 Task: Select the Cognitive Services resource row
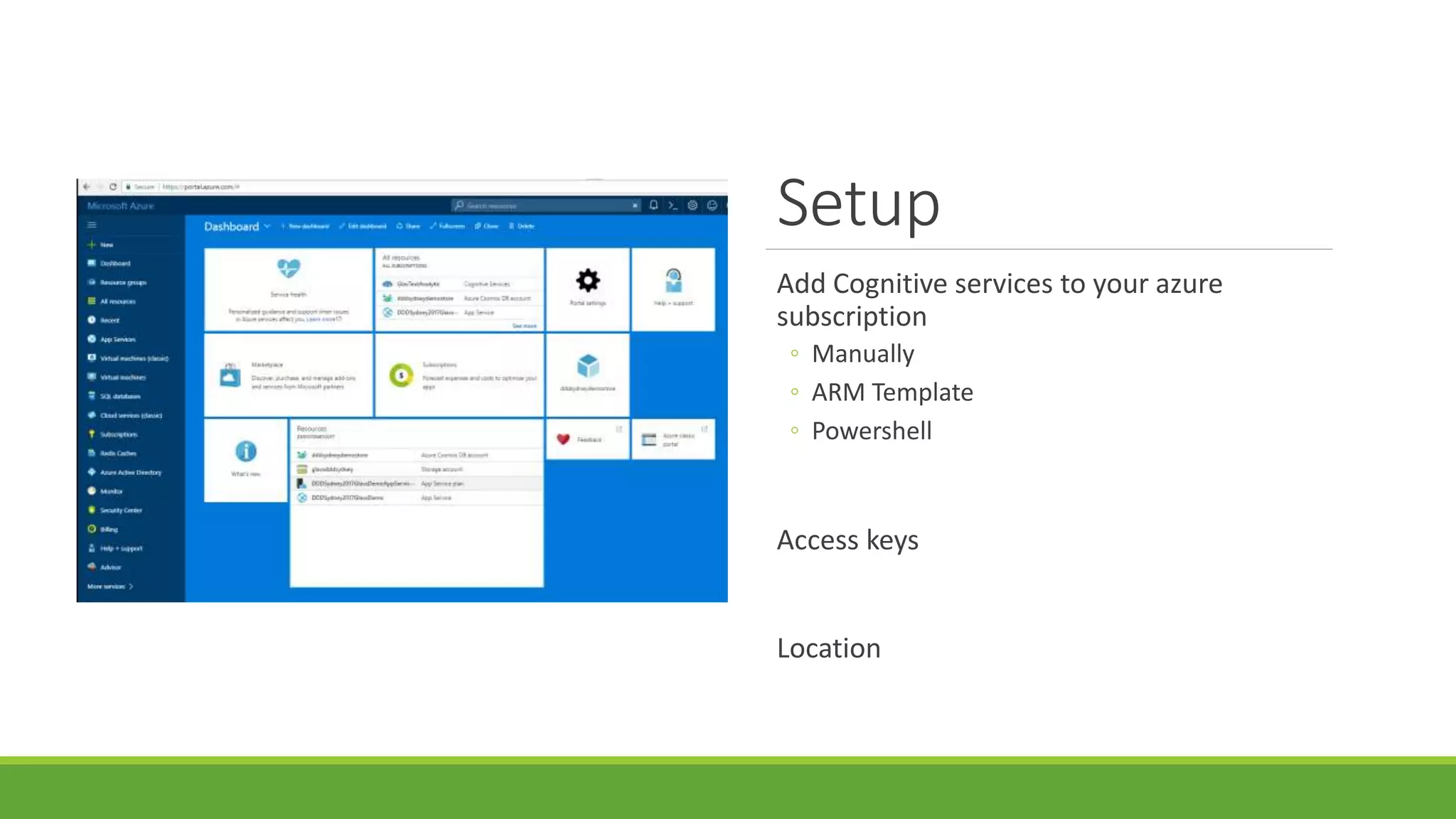tap(459, 284)
